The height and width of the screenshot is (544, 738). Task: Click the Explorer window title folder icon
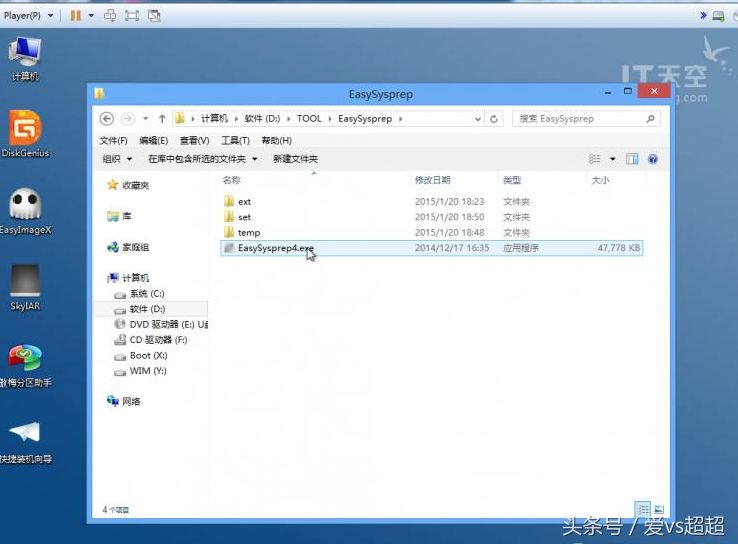(x=99, y=94)
